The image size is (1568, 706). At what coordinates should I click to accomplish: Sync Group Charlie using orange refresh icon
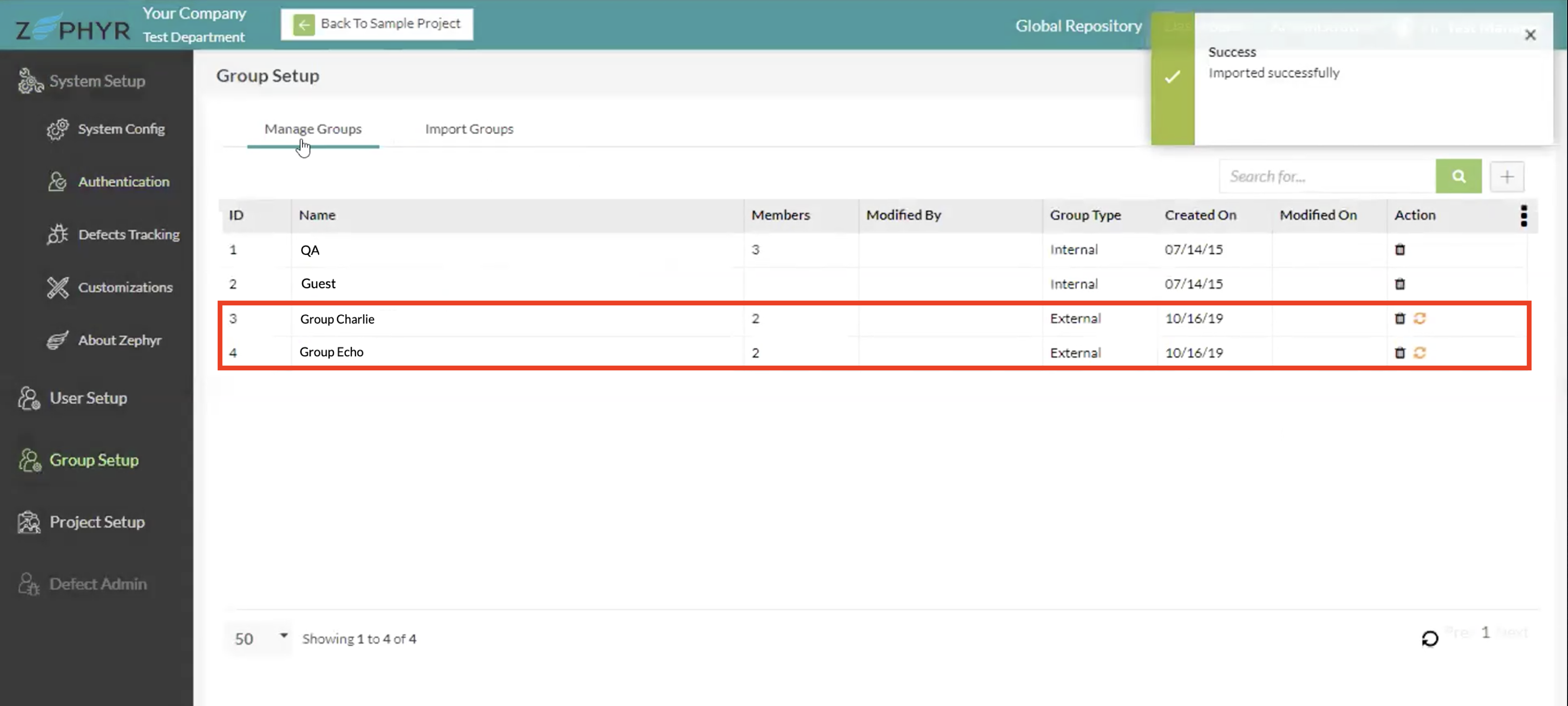point(1419,318)
